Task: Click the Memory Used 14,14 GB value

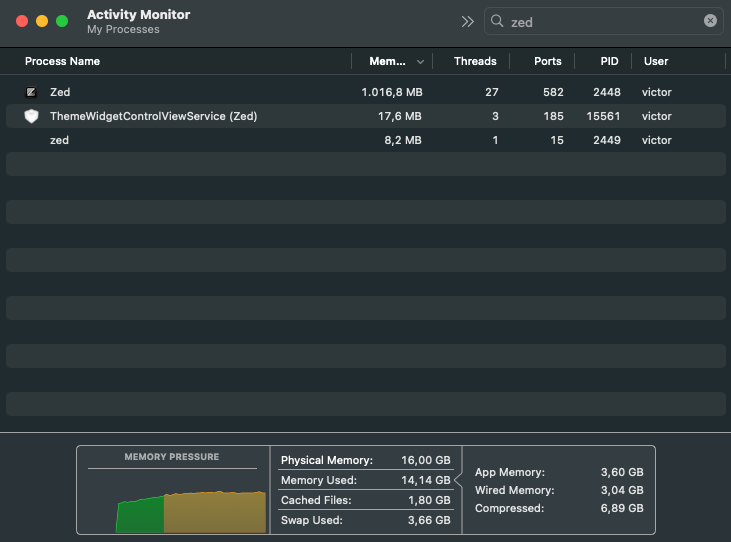Action: pos(426,480)
